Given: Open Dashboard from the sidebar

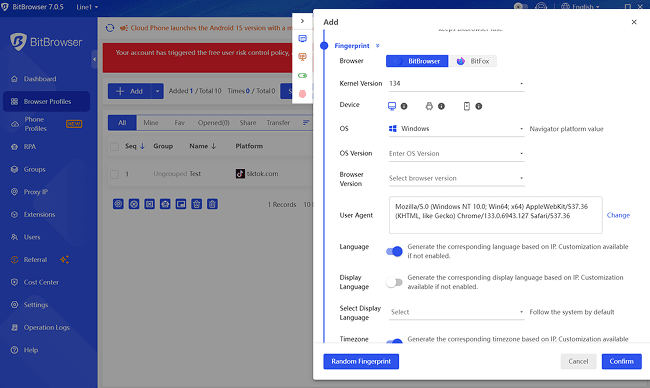Looking at the screenshot, I should tap(40, 79).
